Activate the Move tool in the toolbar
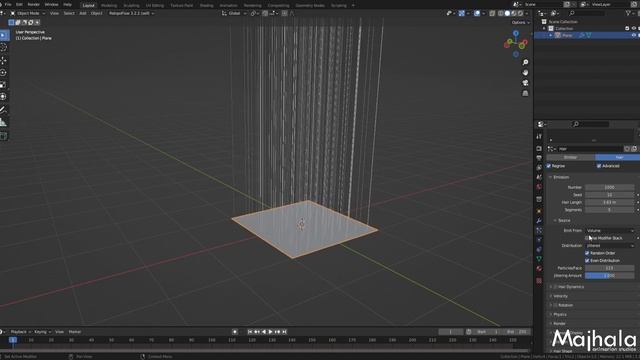This screenshot has height=360, width=640. click(4, 60)
